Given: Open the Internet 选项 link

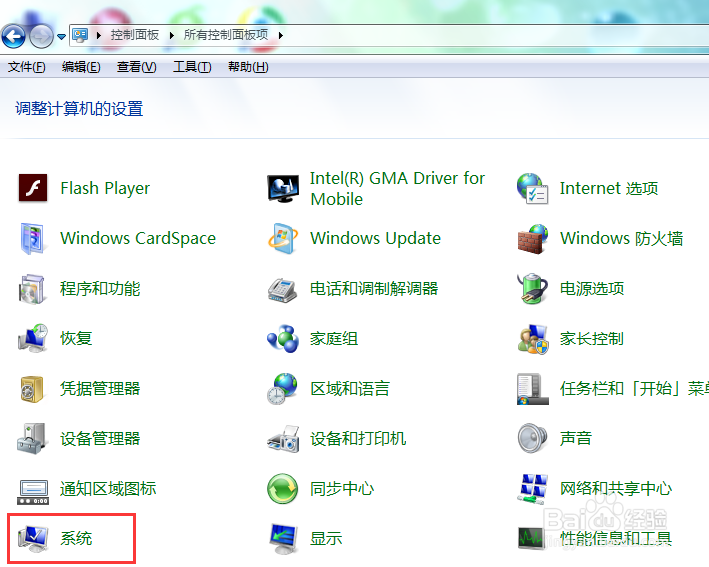Looking at the screenshot, I should tap(609, 188).
